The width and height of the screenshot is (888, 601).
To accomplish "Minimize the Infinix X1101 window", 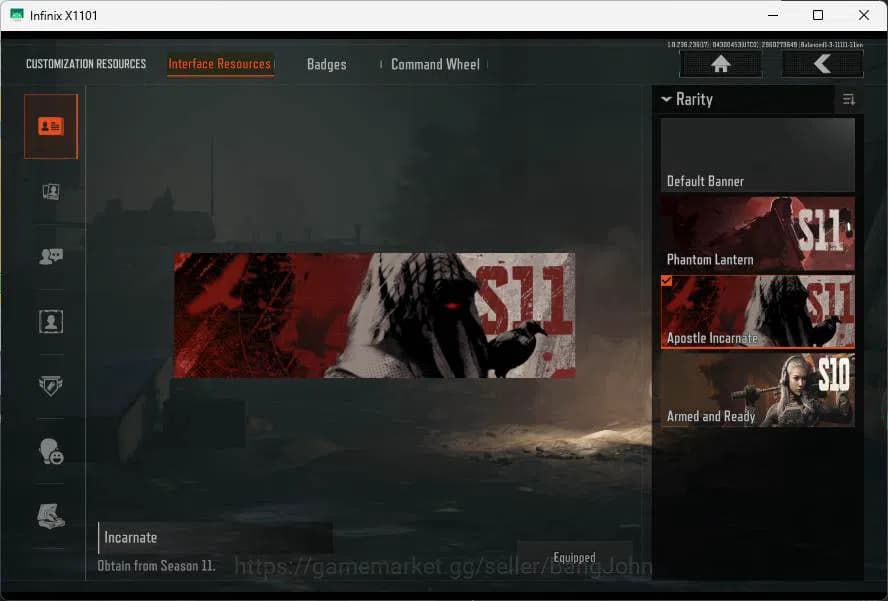I will point(773,15).
